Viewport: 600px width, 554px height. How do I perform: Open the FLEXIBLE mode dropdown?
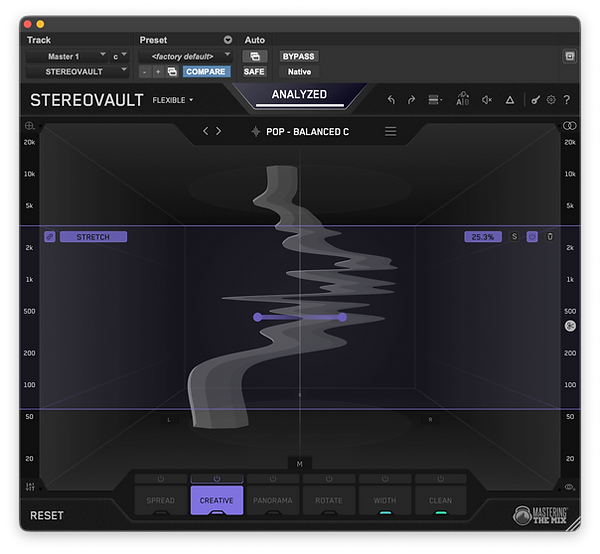[x=173, y=100]
